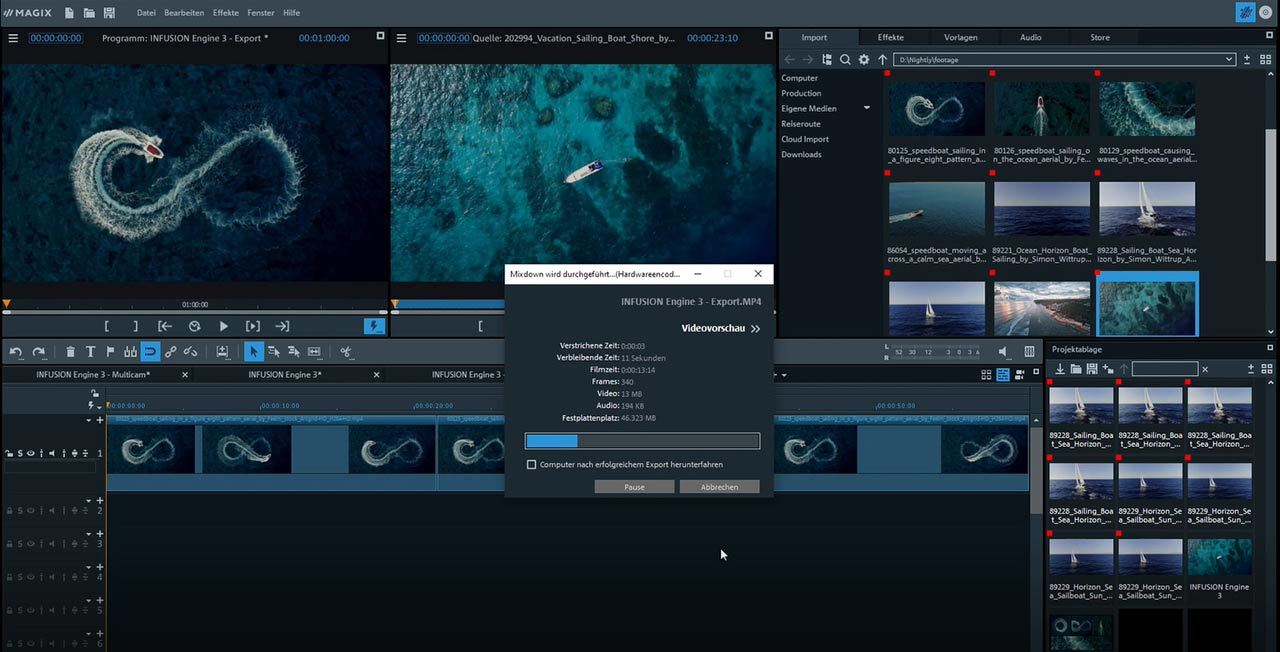
Task: Select Cloud Import in media pool sidebar
Action: click(805, 139)
